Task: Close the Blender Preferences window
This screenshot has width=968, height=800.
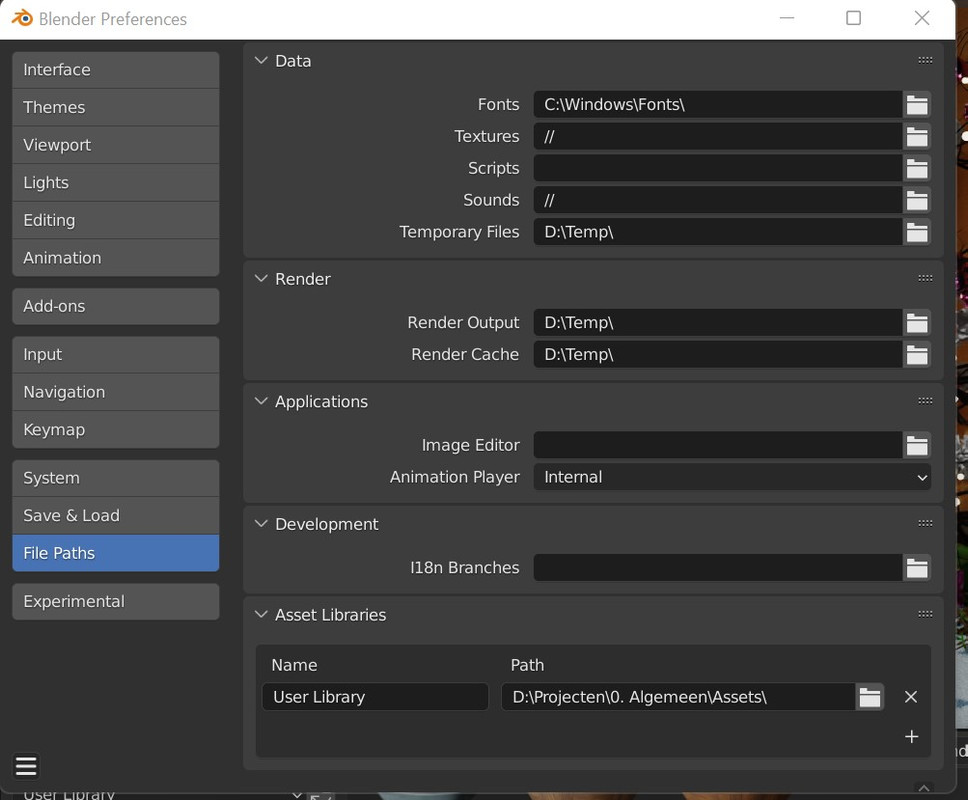Action: point(922,19)
